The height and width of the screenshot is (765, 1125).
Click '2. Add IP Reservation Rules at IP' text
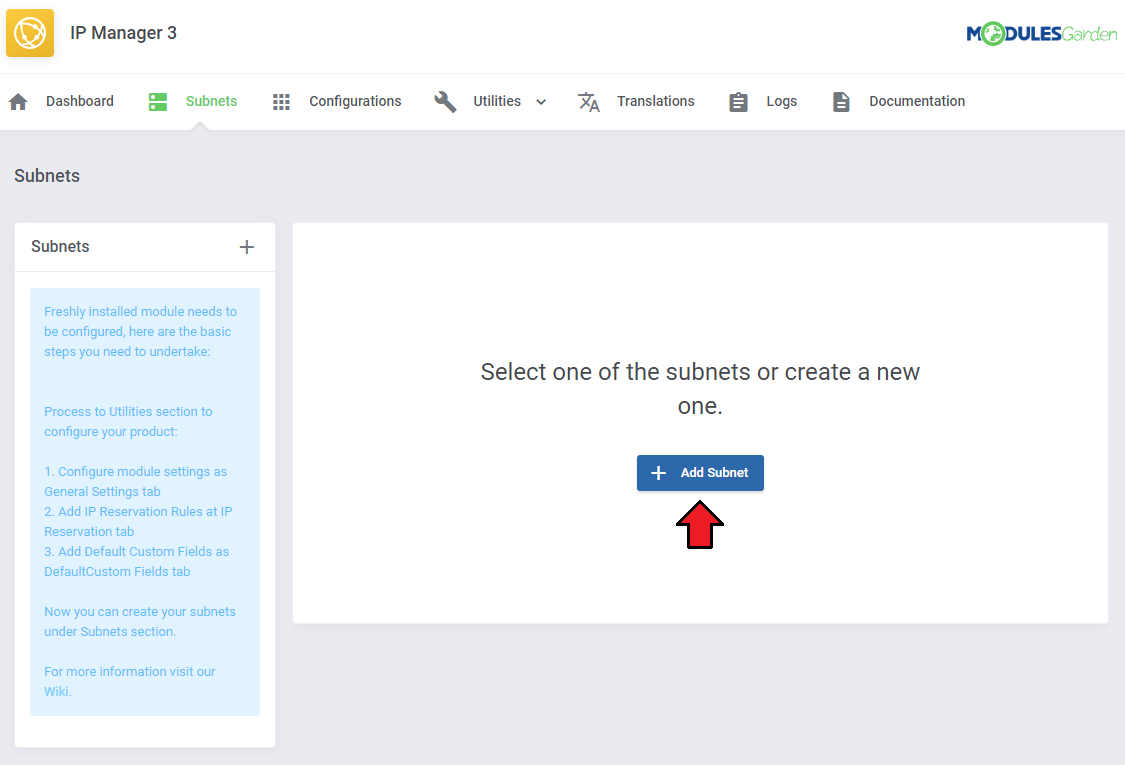(x=138, y=512)
